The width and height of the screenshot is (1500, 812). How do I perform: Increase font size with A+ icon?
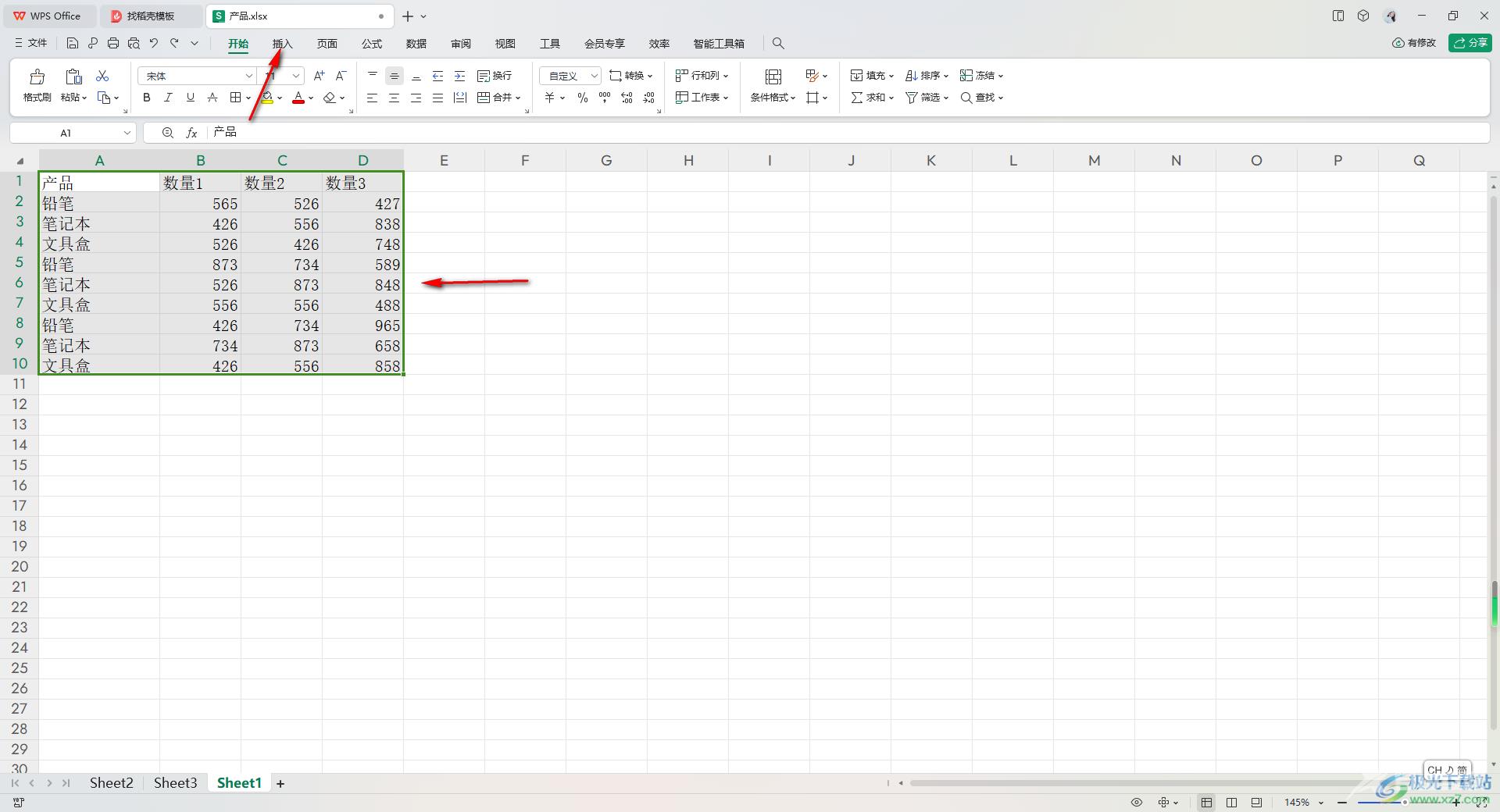point(319,76)
